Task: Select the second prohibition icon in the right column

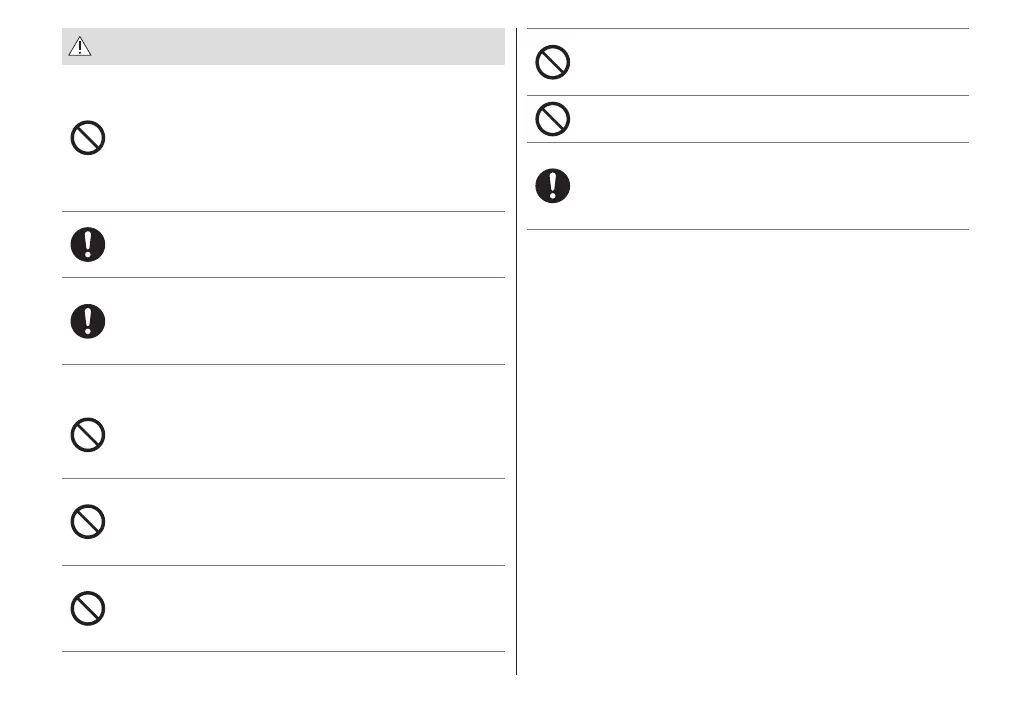Action: [552, 120]
